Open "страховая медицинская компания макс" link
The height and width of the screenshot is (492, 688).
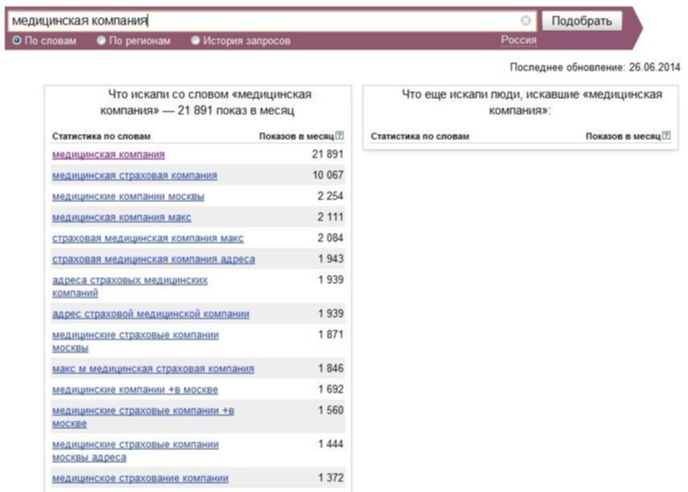[148, 238]
